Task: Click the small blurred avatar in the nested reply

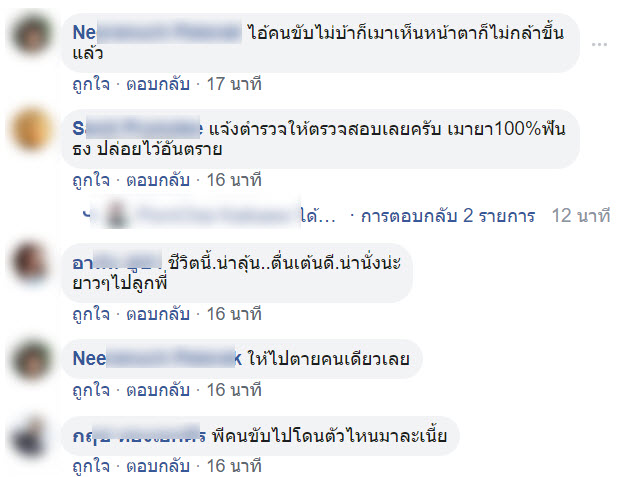Action: (116, 214)
